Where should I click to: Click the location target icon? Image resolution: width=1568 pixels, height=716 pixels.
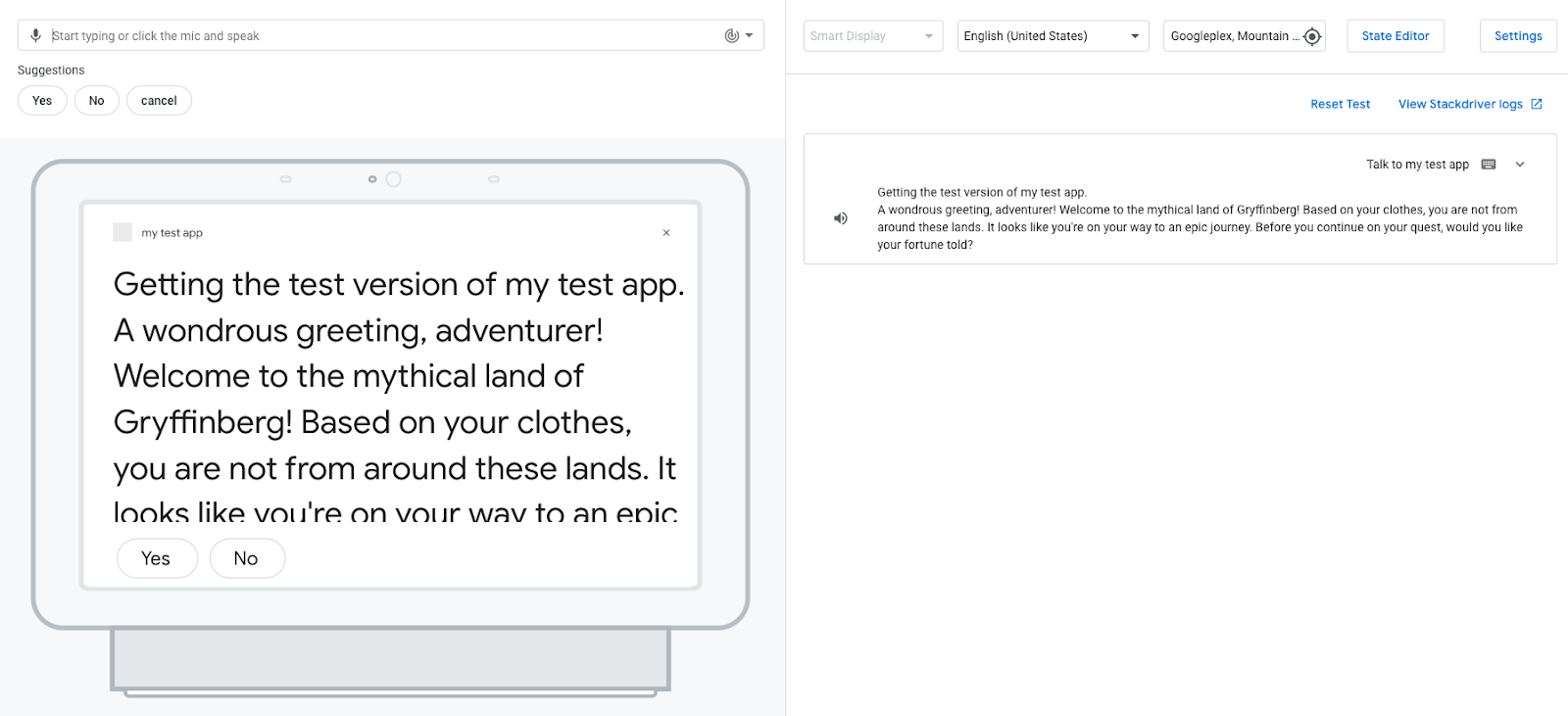(x=1312, y=36)
